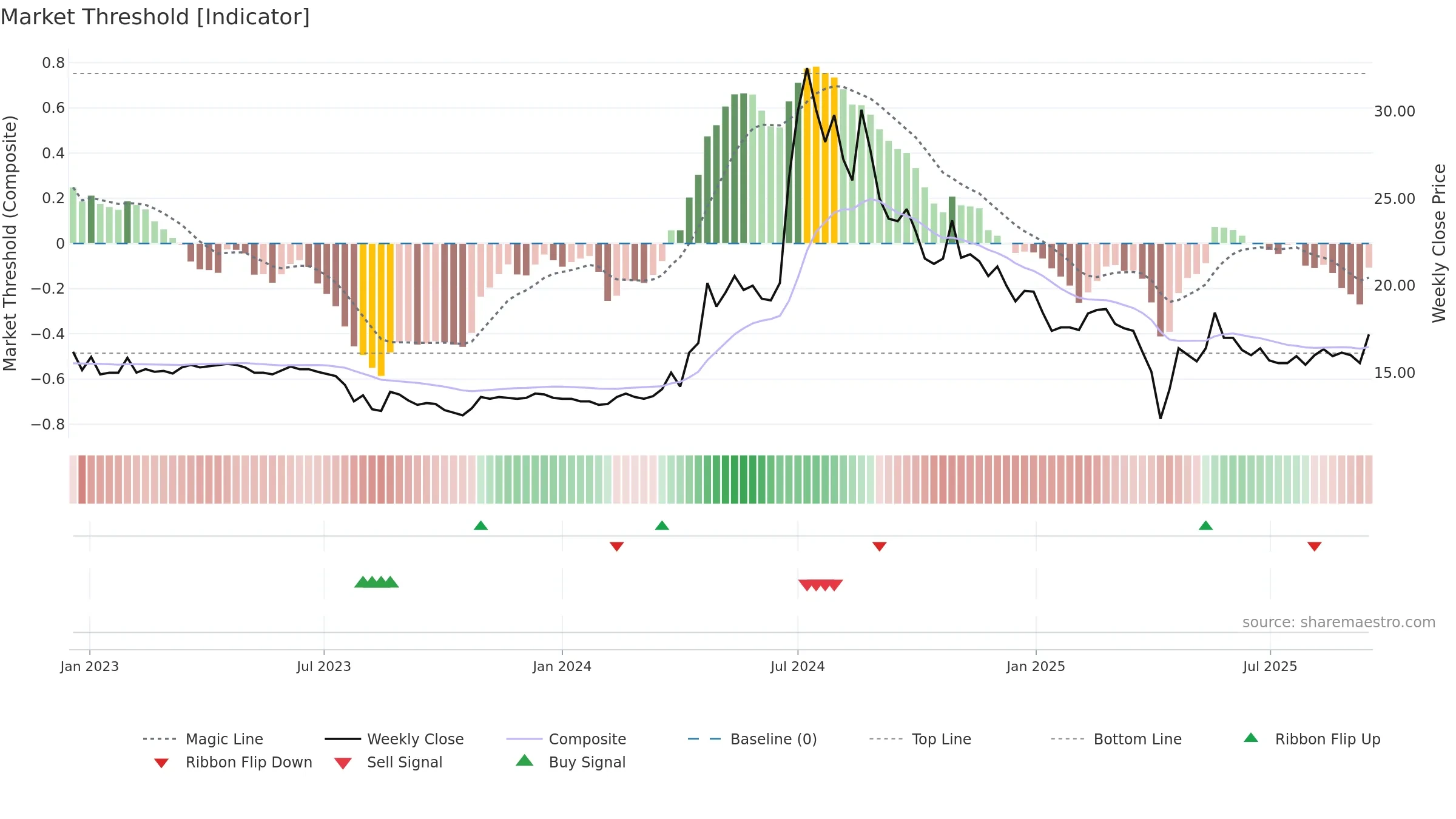This screenshot has width=1456, height=819.
Task: Click the red sell signal cluster in July 2024
Action: pyautogui.click(x=820, y=585)
